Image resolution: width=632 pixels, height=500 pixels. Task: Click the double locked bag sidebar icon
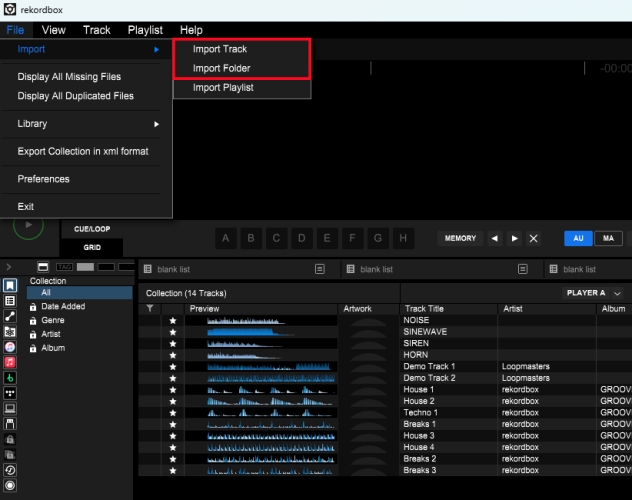pos(10,454)
